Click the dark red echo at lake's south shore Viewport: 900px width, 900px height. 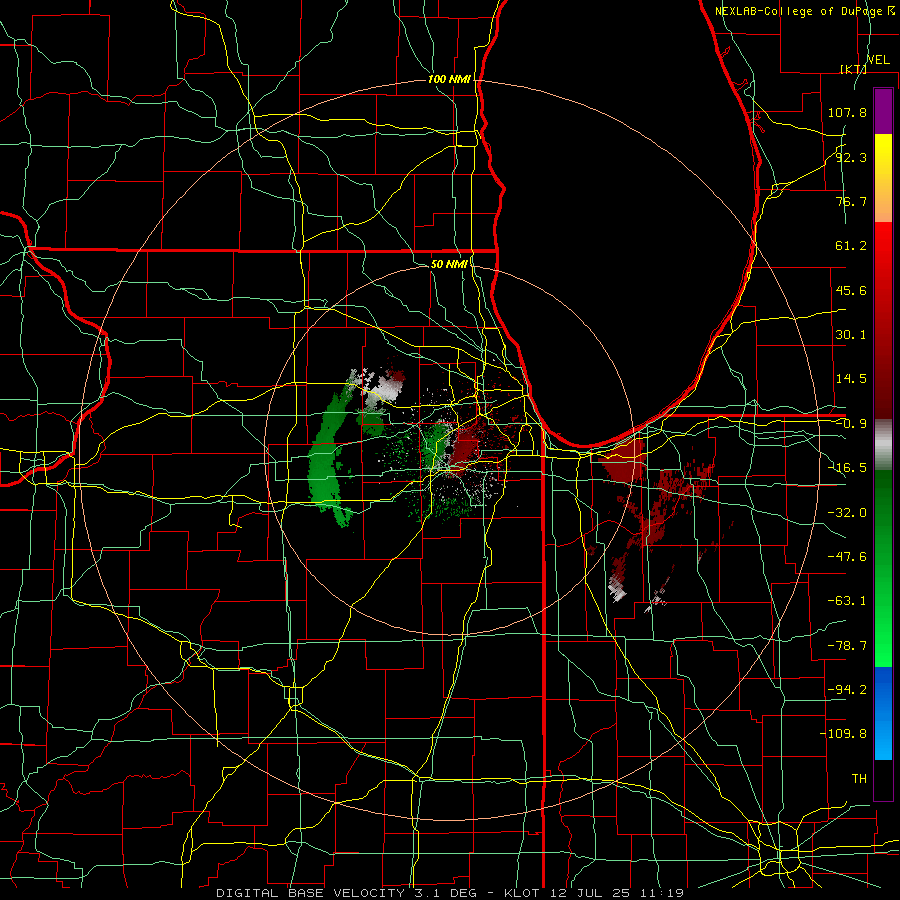(623, 460)
